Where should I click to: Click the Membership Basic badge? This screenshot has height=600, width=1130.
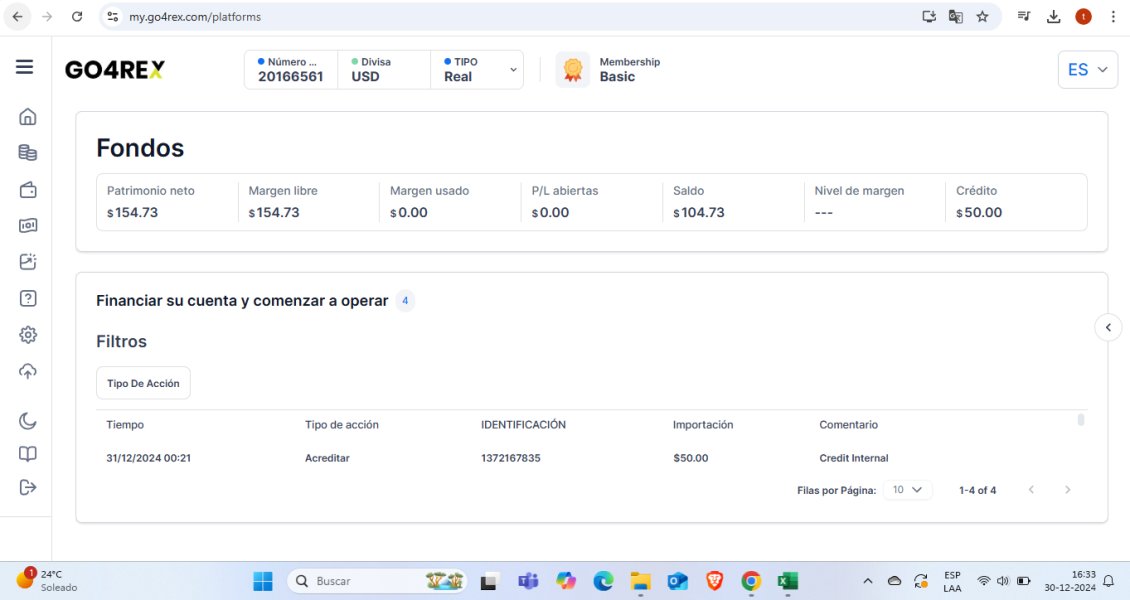coord(609,70)
